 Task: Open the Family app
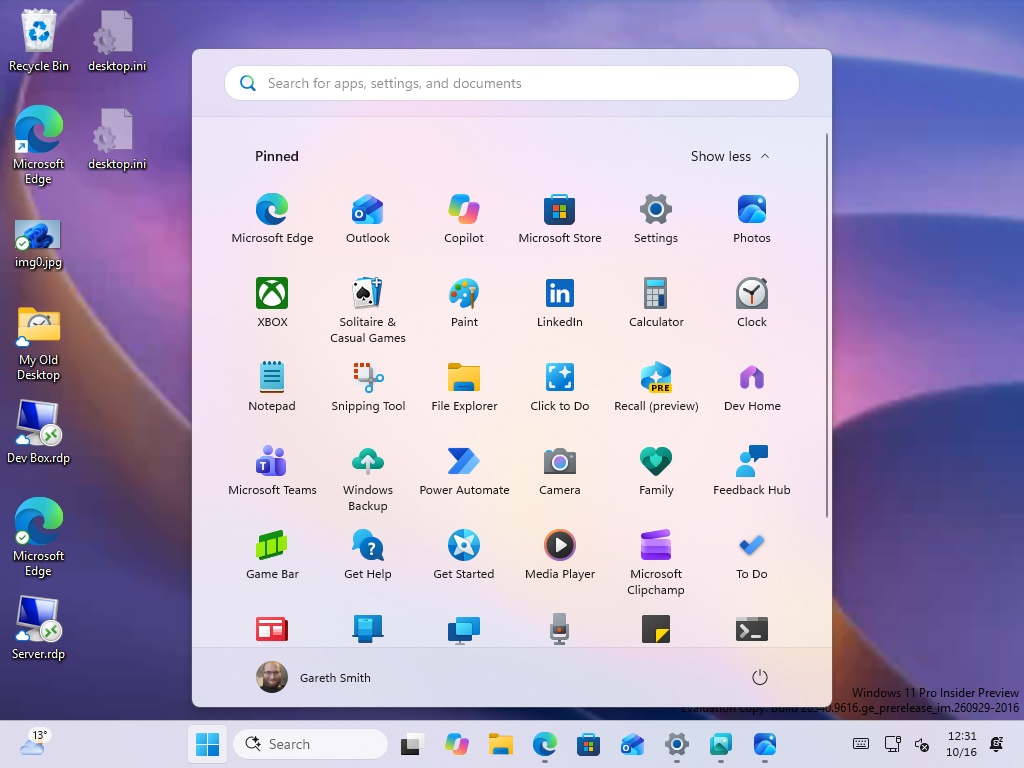coord(656,470)
